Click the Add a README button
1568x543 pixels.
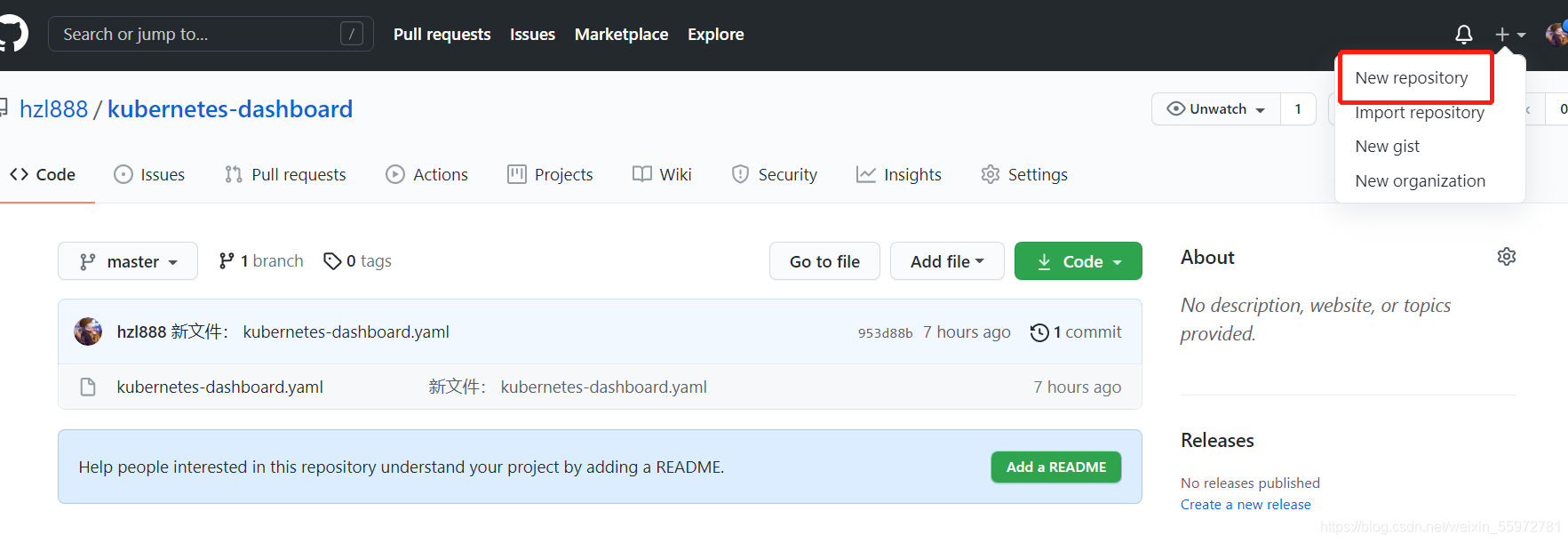1055,467
